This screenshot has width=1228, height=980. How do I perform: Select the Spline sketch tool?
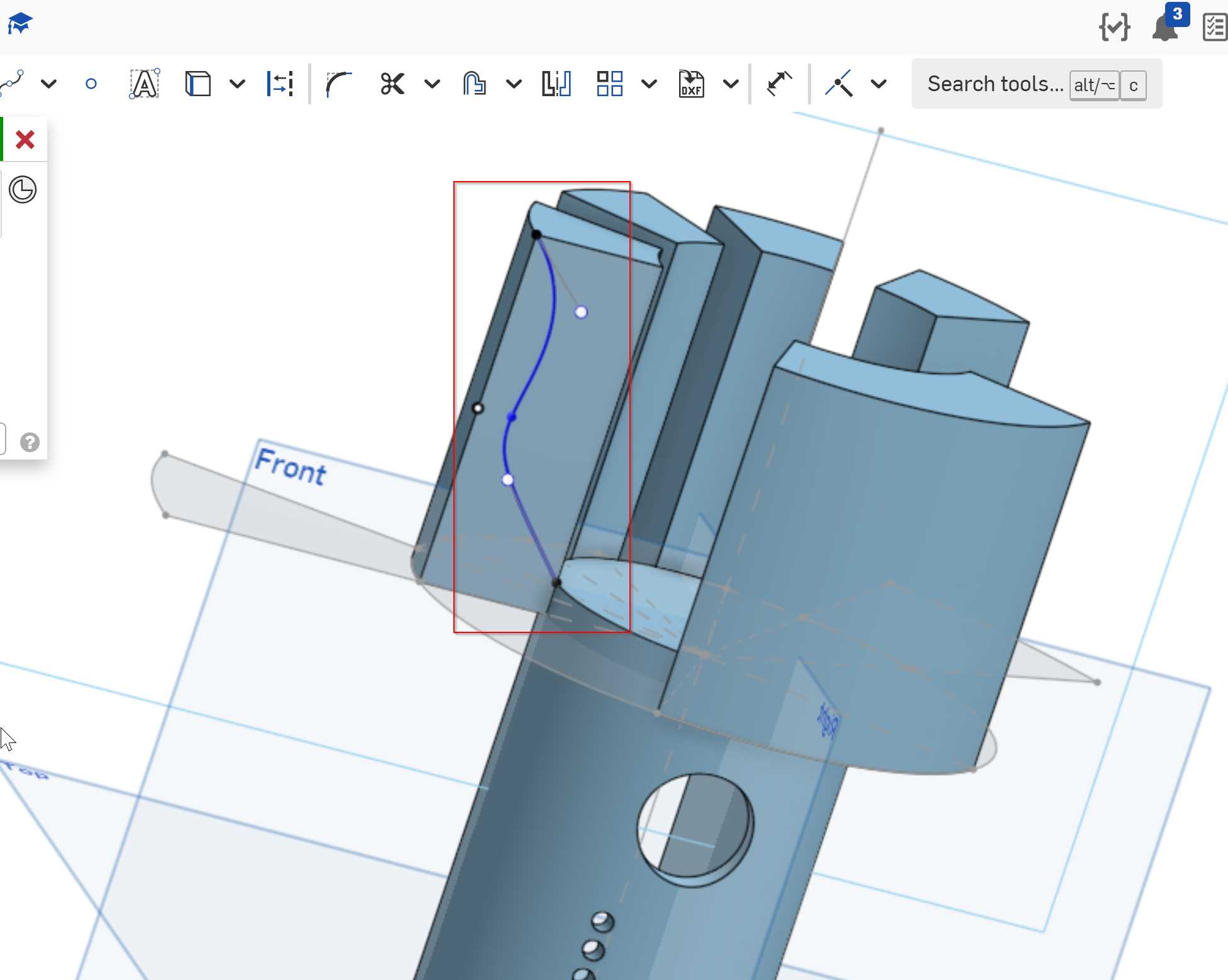point(13,83)
